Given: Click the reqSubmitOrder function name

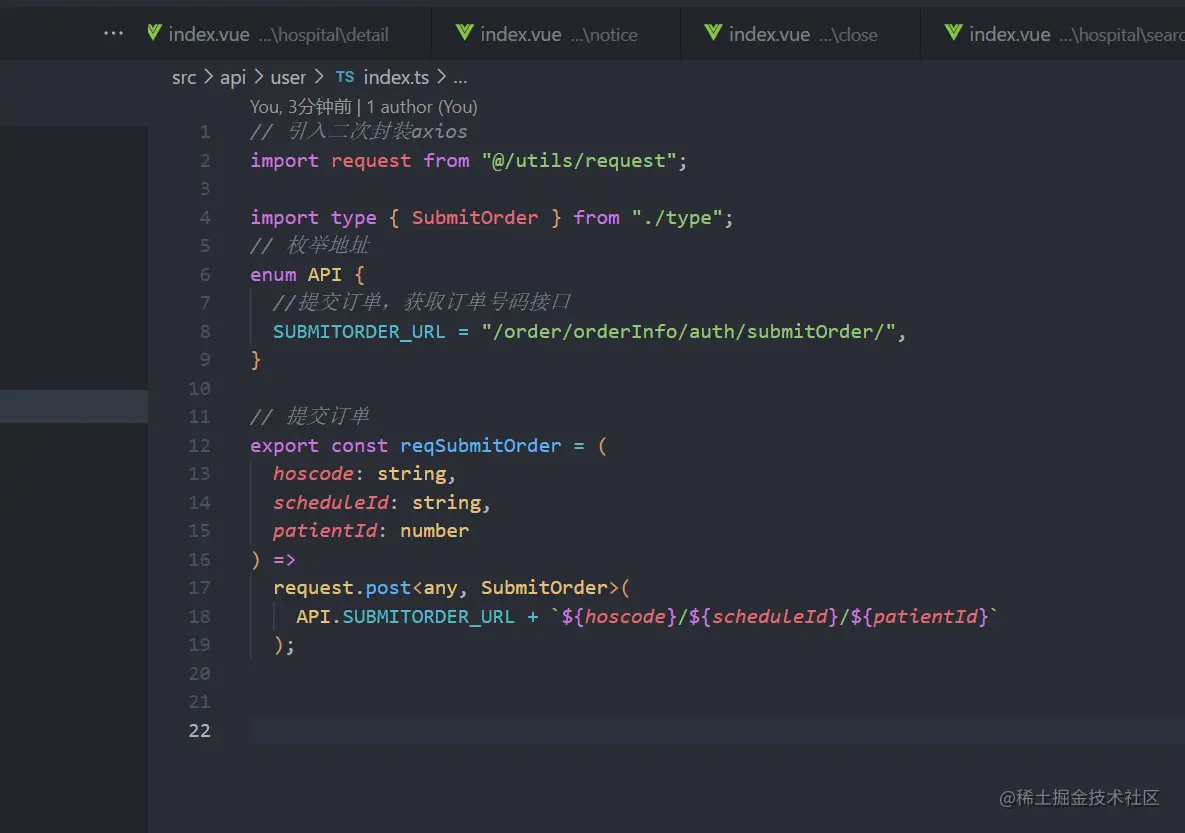Looking at the screenshot, I should click(481, 446).
